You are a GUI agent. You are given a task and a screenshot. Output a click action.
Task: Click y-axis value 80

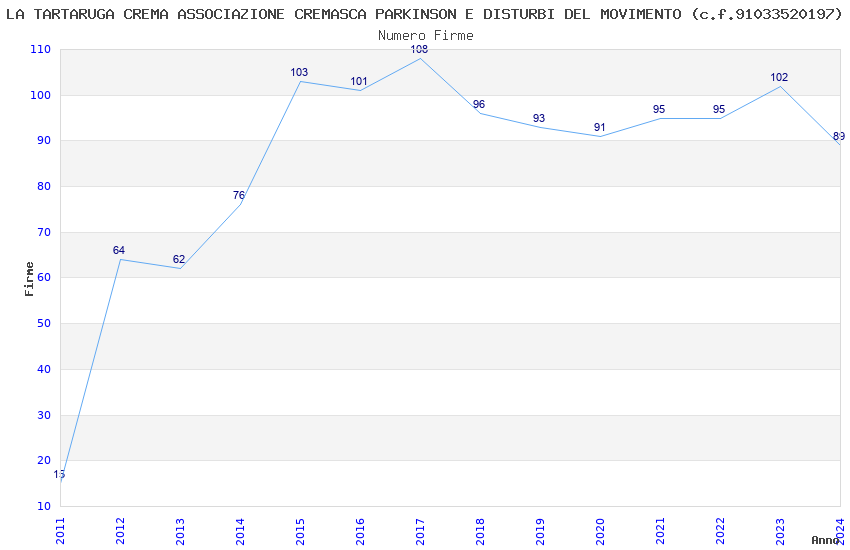point(44,186)
